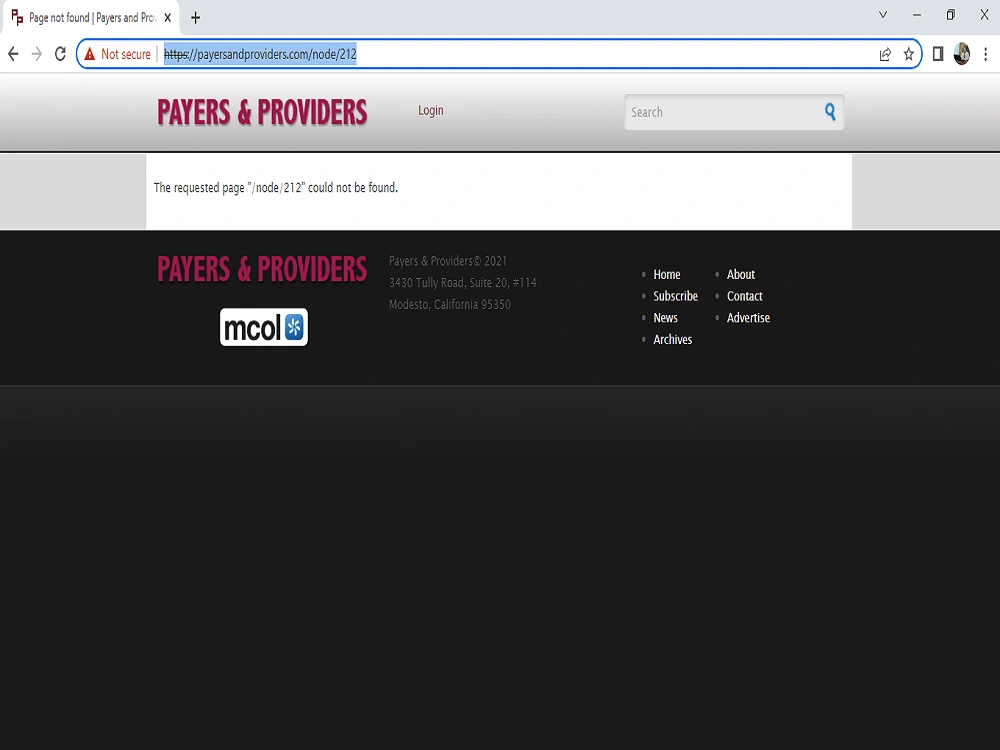Click the header Payers & Providers logo

pyautogui.click(x=262, y=112)
